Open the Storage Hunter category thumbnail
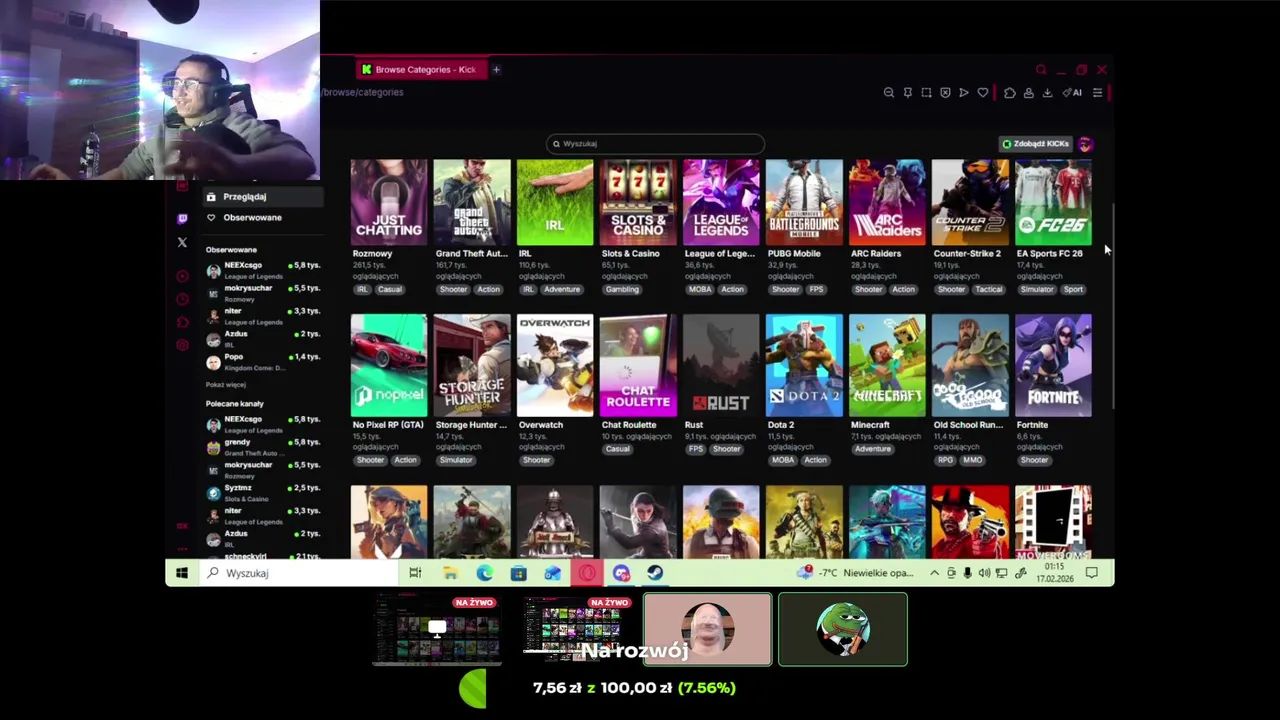The image size is (1280, 720). click(472, 365)
